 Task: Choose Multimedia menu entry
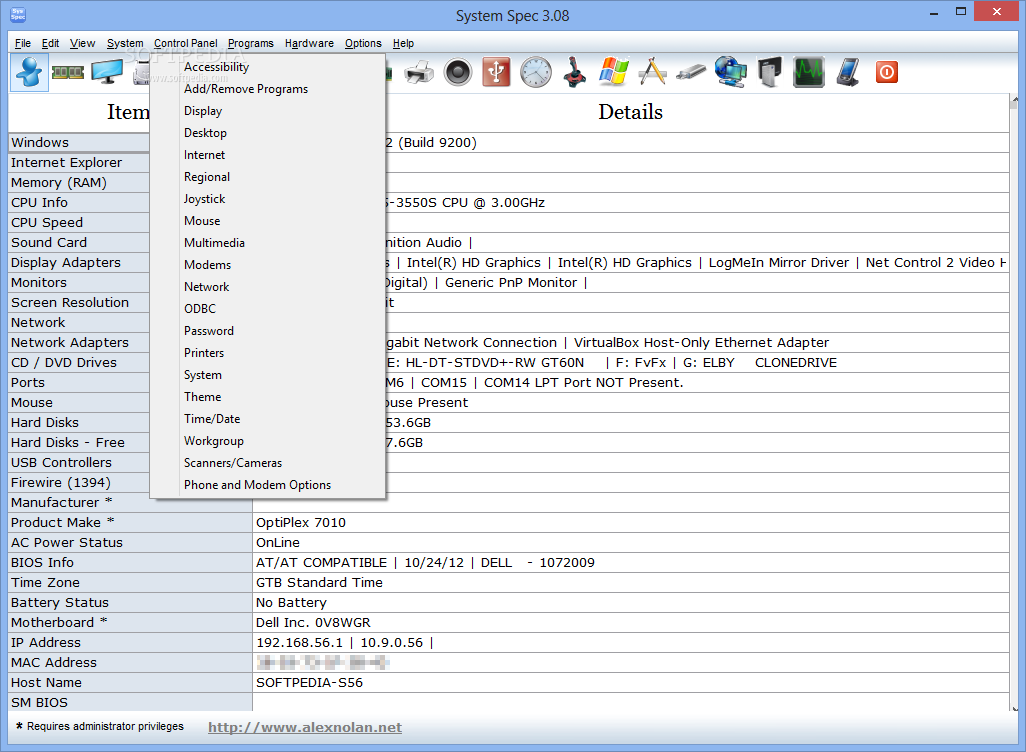tap(268, 243)
